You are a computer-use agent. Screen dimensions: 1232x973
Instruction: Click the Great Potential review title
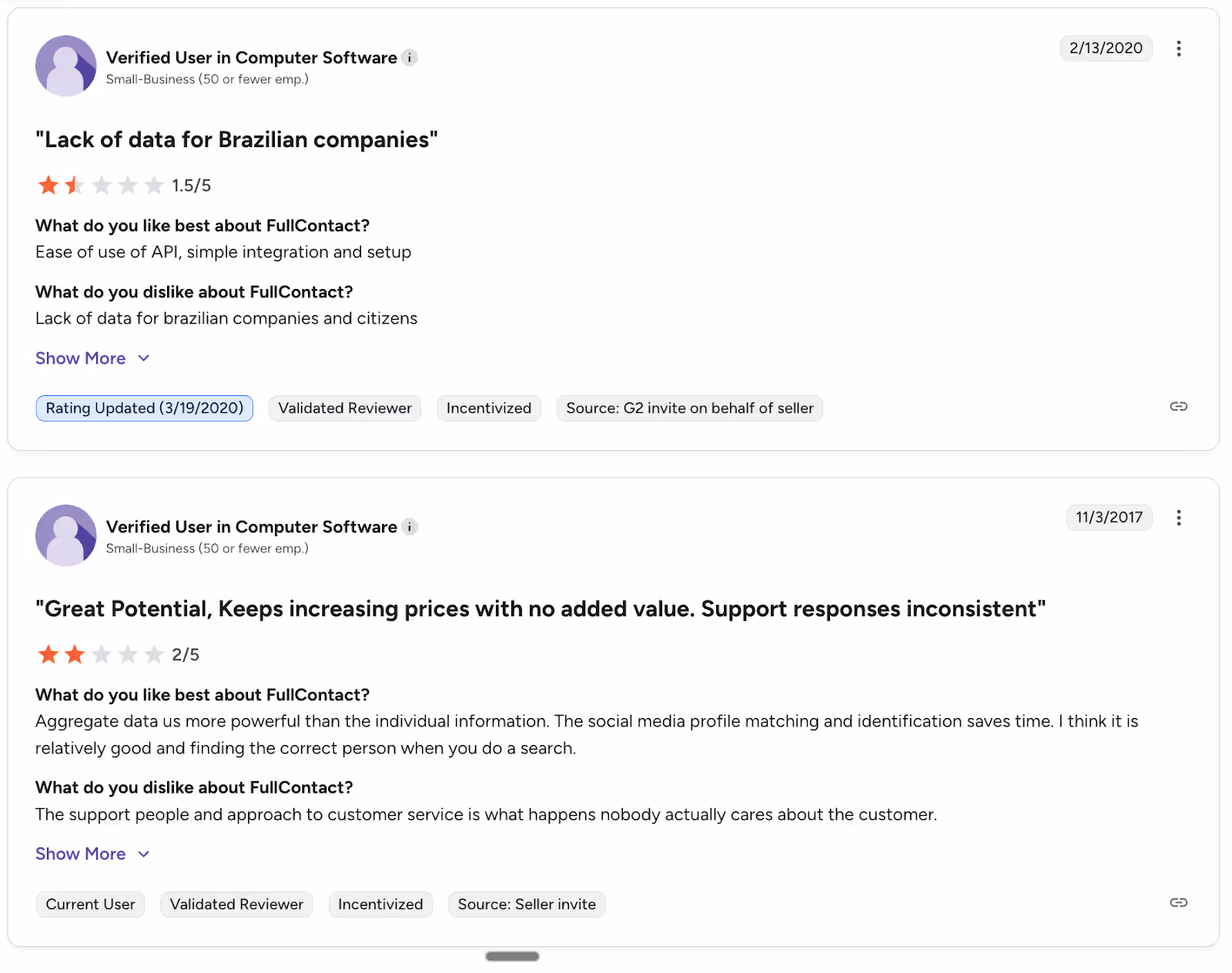(x=541, y=609)
